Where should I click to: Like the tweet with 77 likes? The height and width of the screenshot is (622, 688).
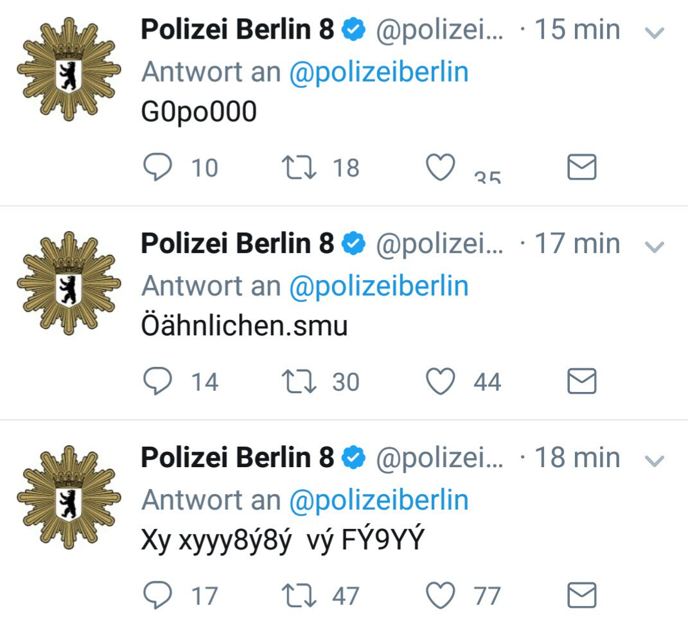pyautogui.click(x=441, y=595)
